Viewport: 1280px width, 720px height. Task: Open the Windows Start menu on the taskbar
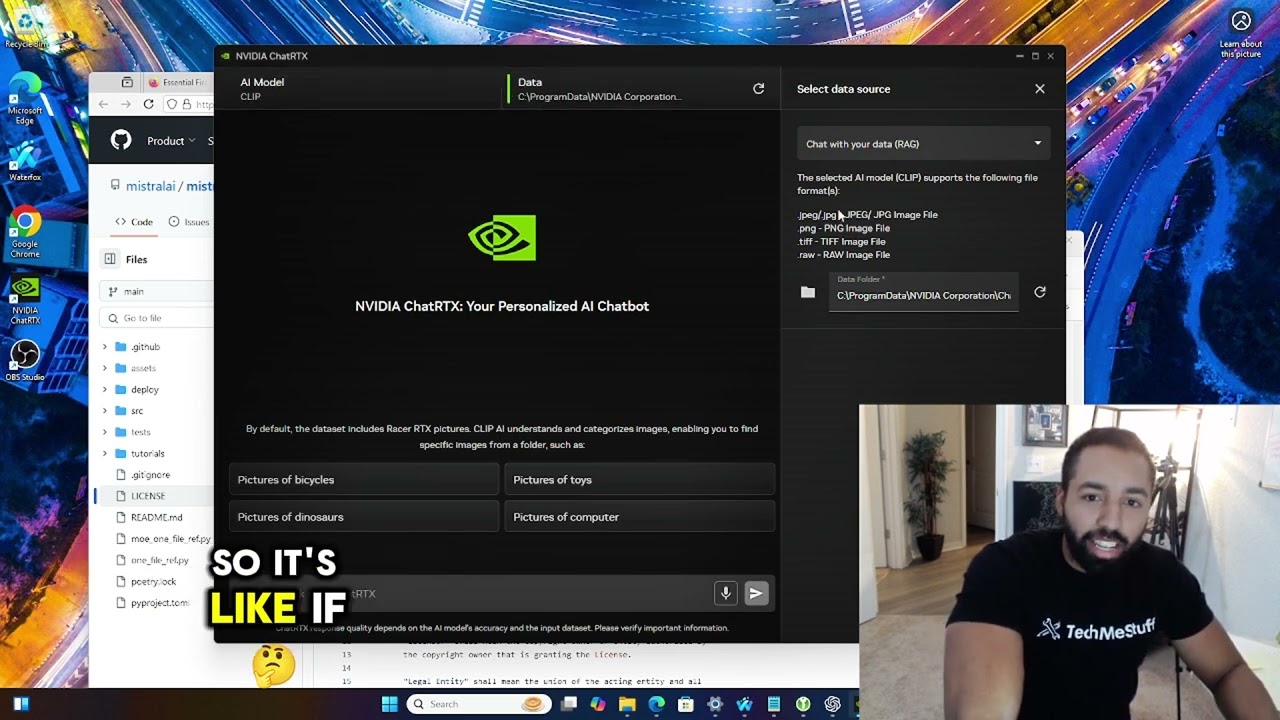pyautogui.click(x=390, y=704)
